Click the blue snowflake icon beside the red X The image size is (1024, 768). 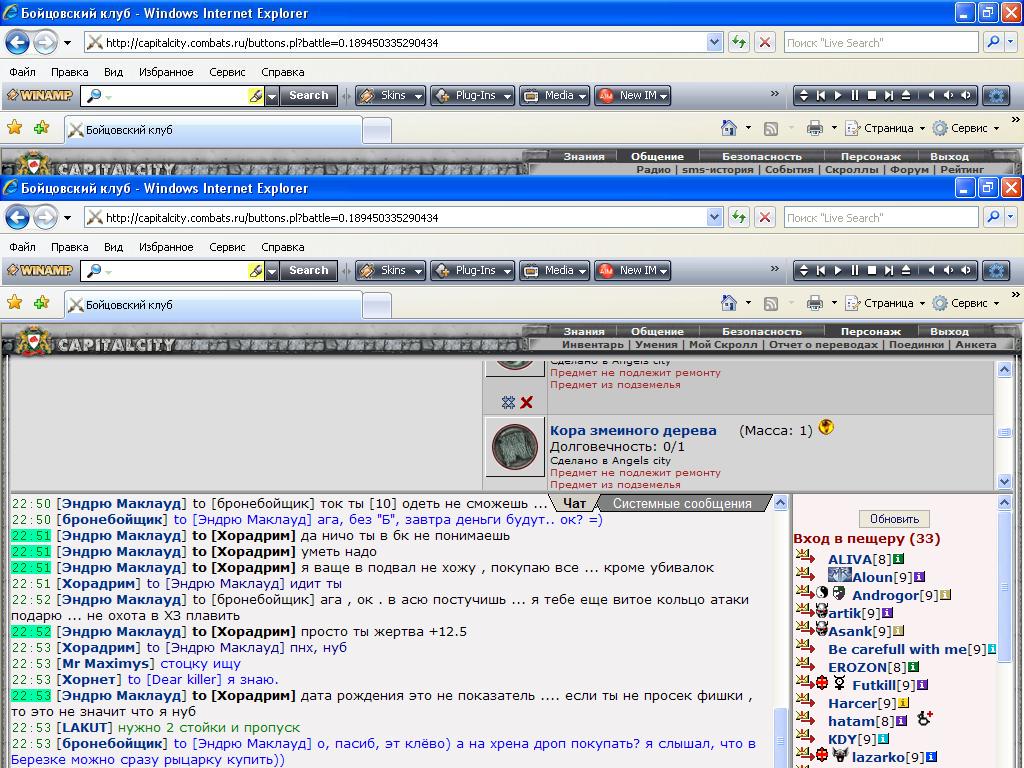pos(508,402)
